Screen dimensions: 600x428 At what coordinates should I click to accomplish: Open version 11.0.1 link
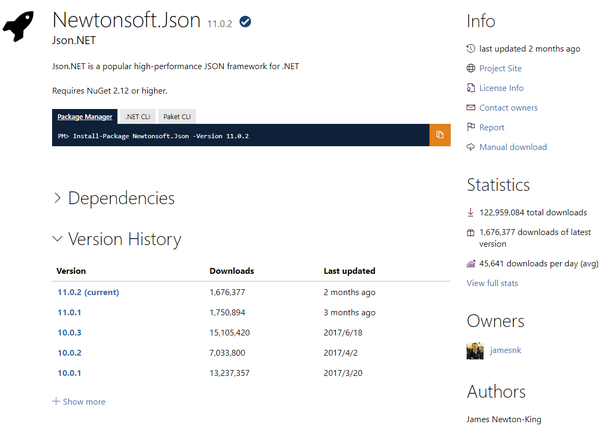[69, 312]
